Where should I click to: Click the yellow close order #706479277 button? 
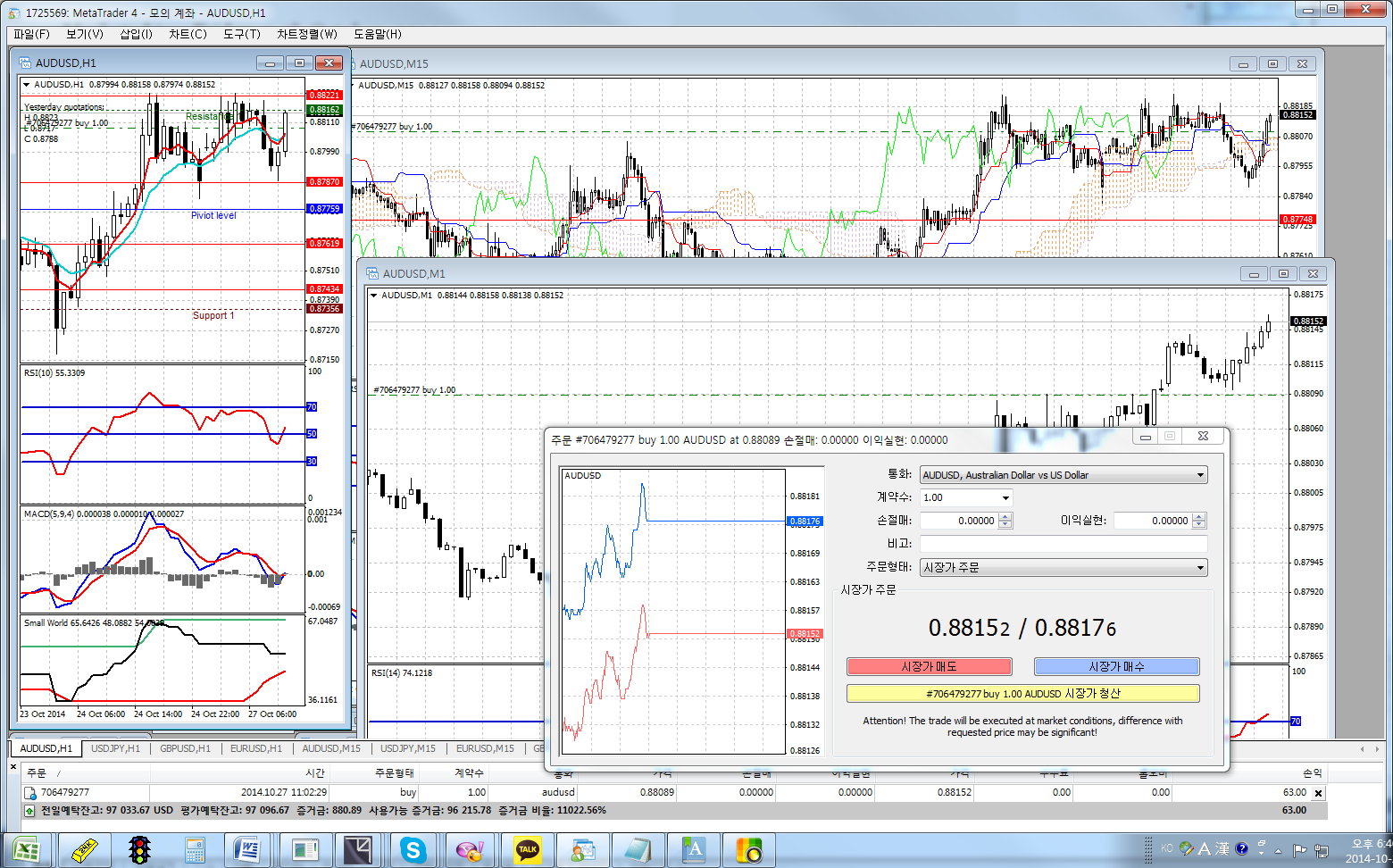(x=1022, y=694)
